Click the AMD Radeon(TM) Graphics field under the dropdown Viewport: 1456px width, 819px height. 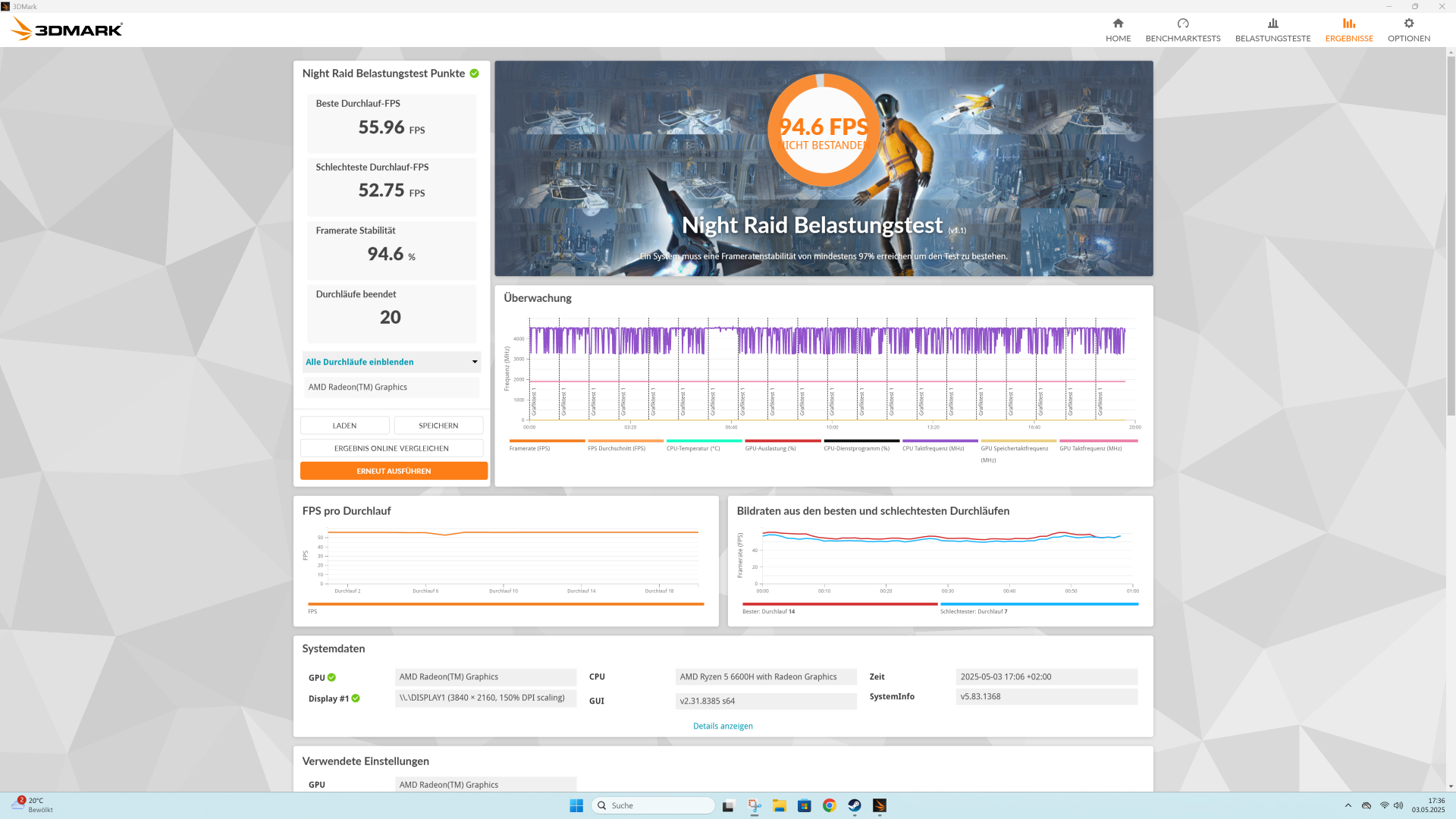[x=391, y=387]
